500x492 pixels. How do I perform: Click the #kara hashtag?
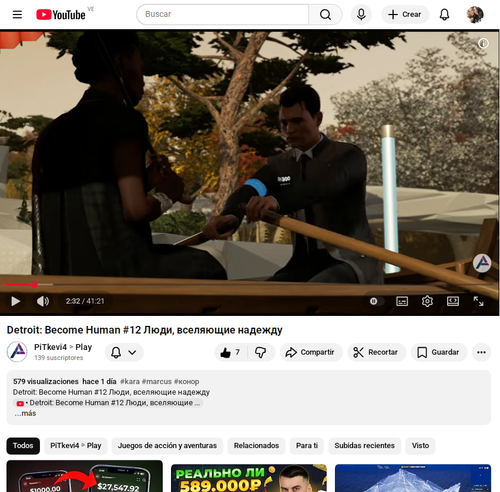click(x=130, y=381)
